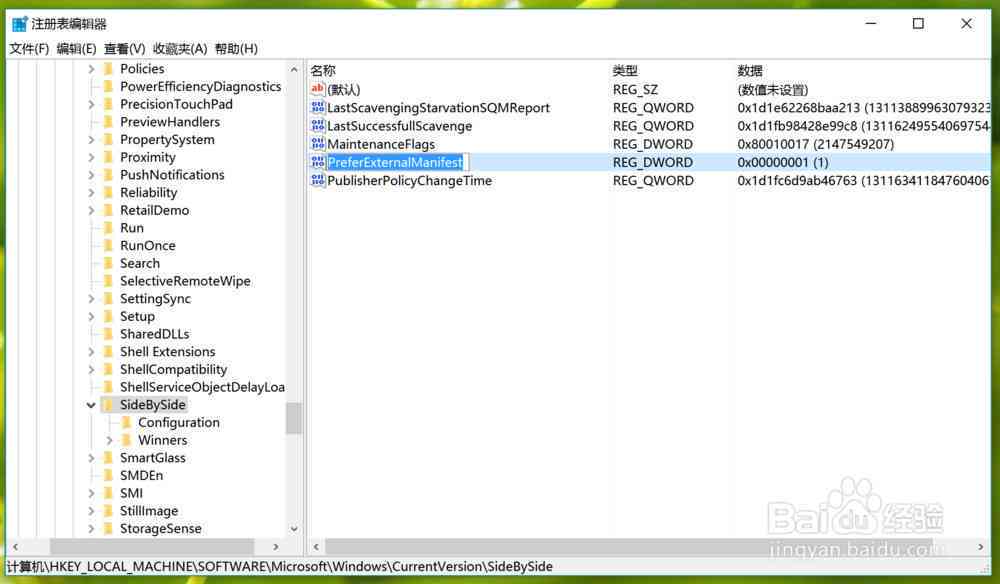The width and height of the screenshot is (1000, 584).
Task: Open the 帮助(H) menu
Action: pos(236,48)
